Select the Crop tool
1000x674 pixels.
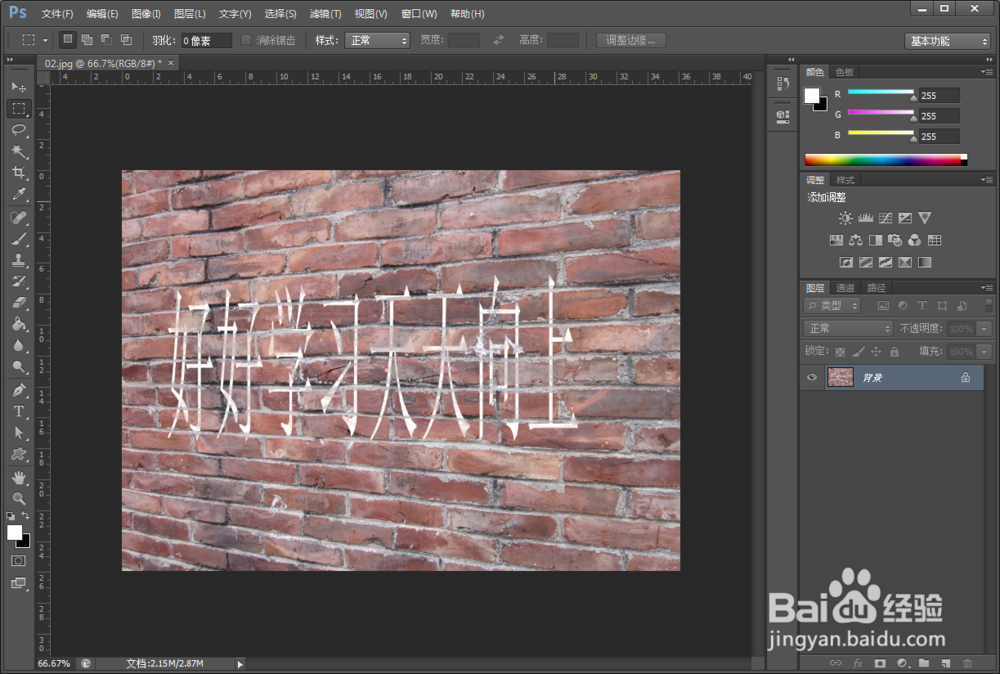coord(18,172)
